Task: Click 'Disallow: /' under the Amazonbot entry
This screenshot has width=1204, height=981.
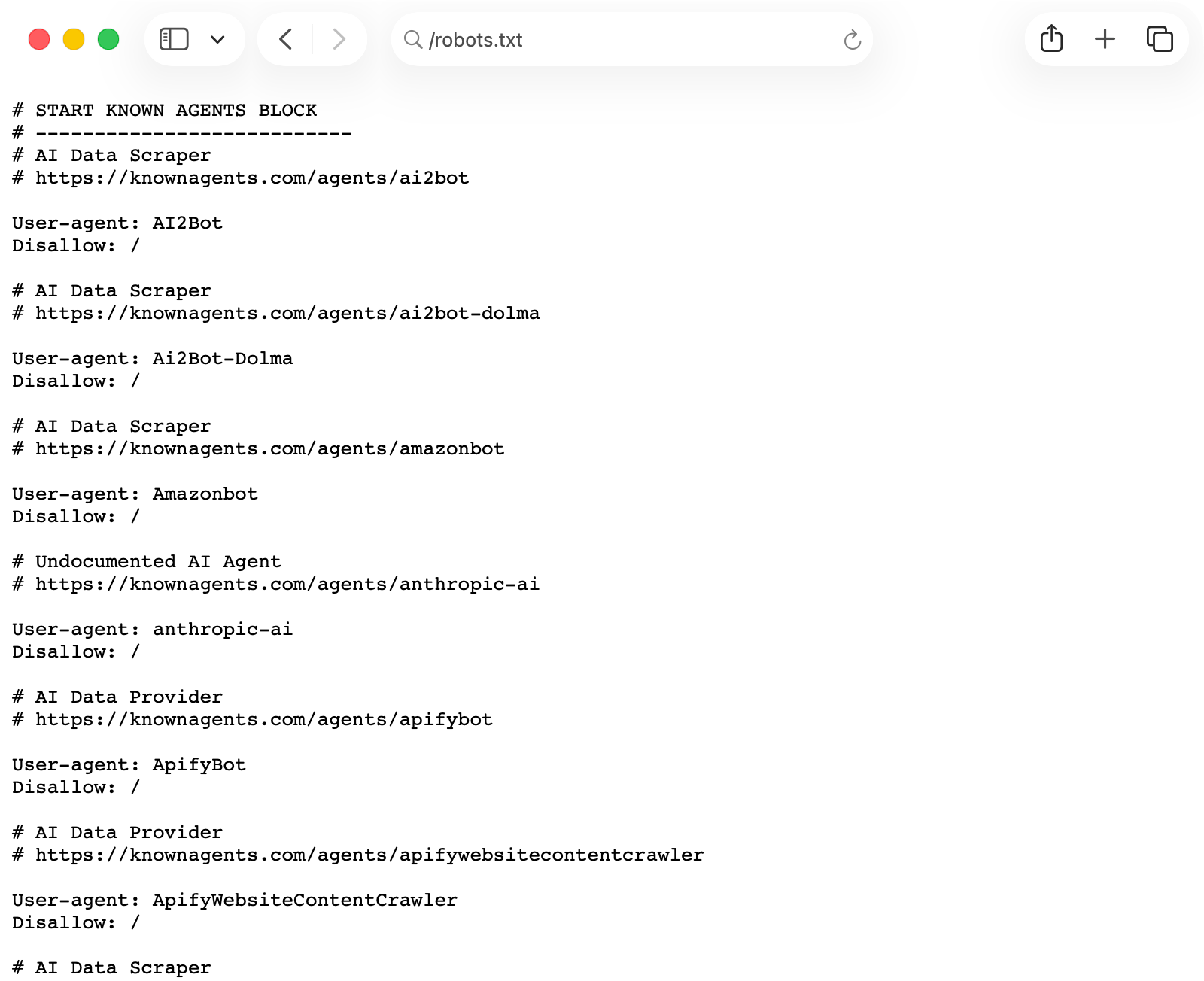Action: point(76,517)
